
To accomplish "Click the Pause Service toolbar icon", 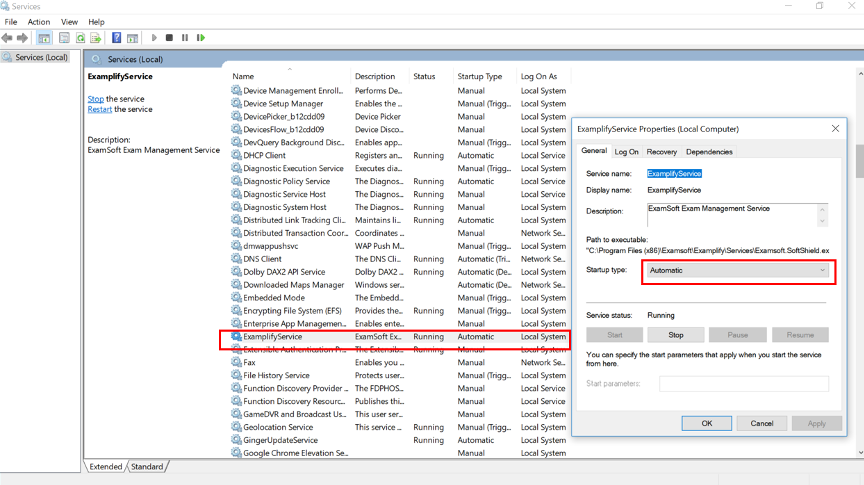I will (x=185, y=37).
